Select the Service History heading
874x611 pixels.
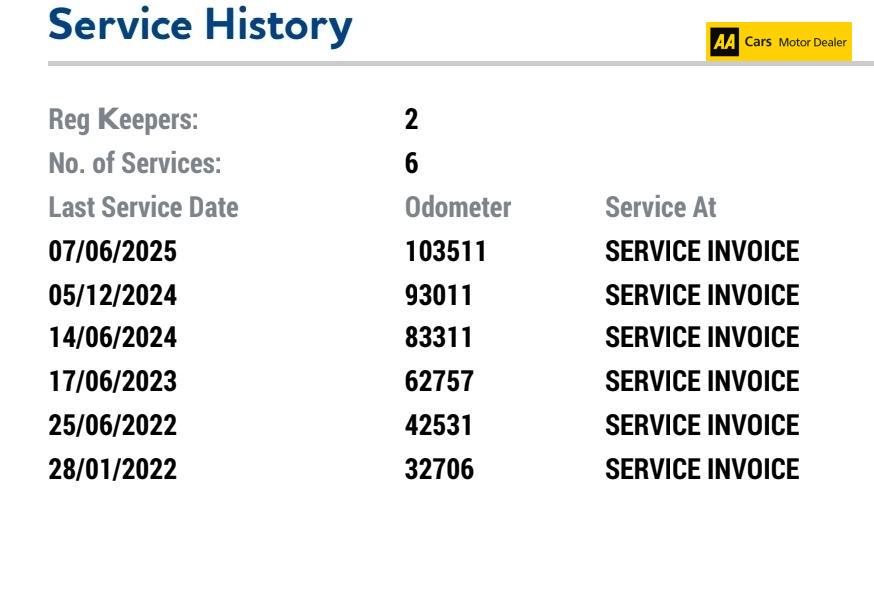[200, 26]
